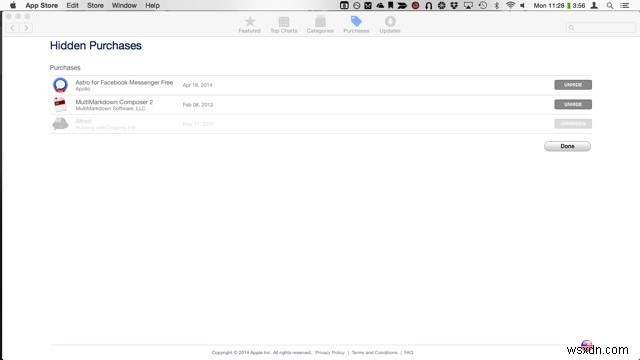This screenshot has height=360, width=640.
Task: Open the Featured star tab
Action: (249, 25)
